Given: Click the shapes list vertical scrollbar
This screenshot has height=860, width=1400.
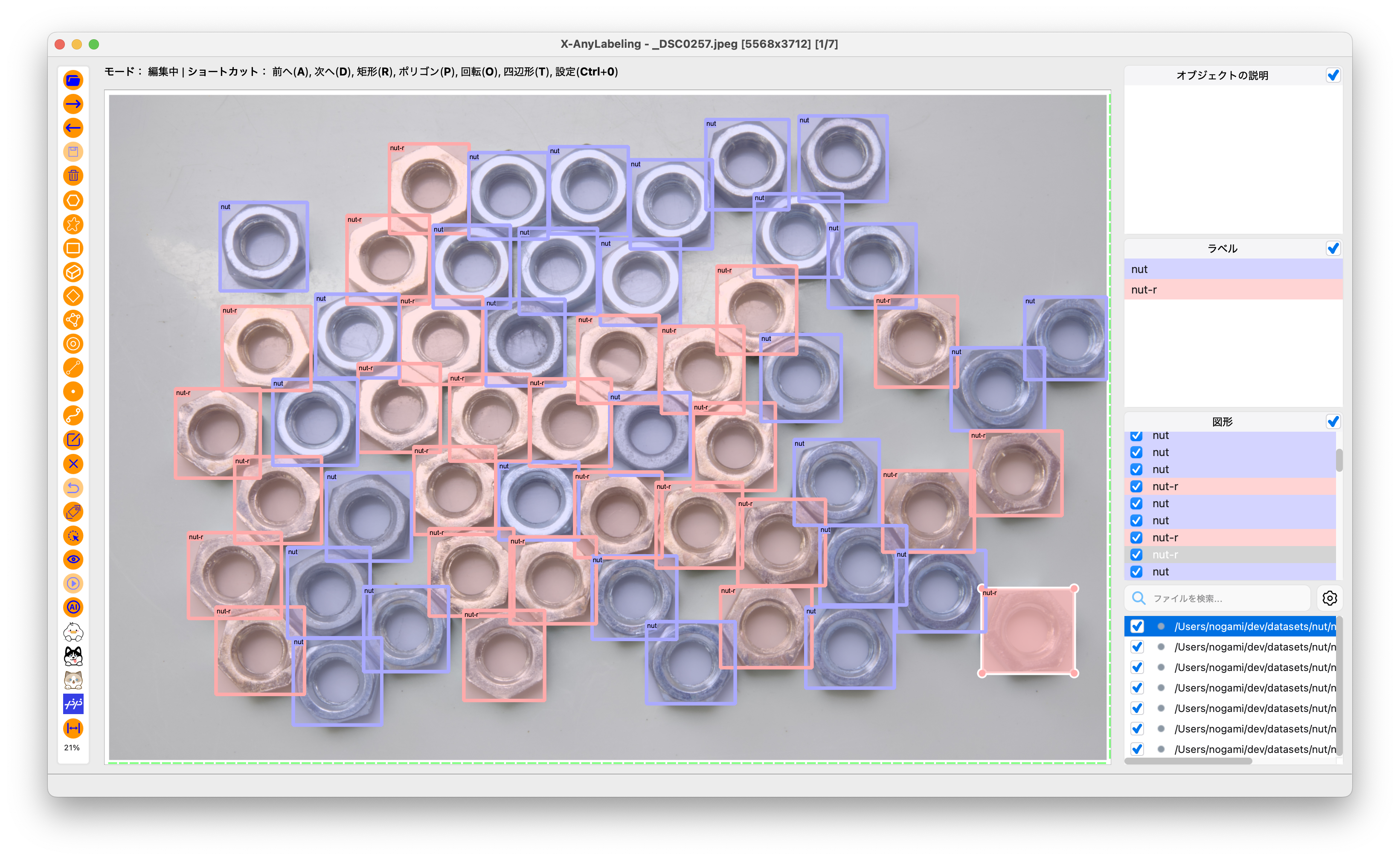Looking at the screenshot, I should 1339,460.
